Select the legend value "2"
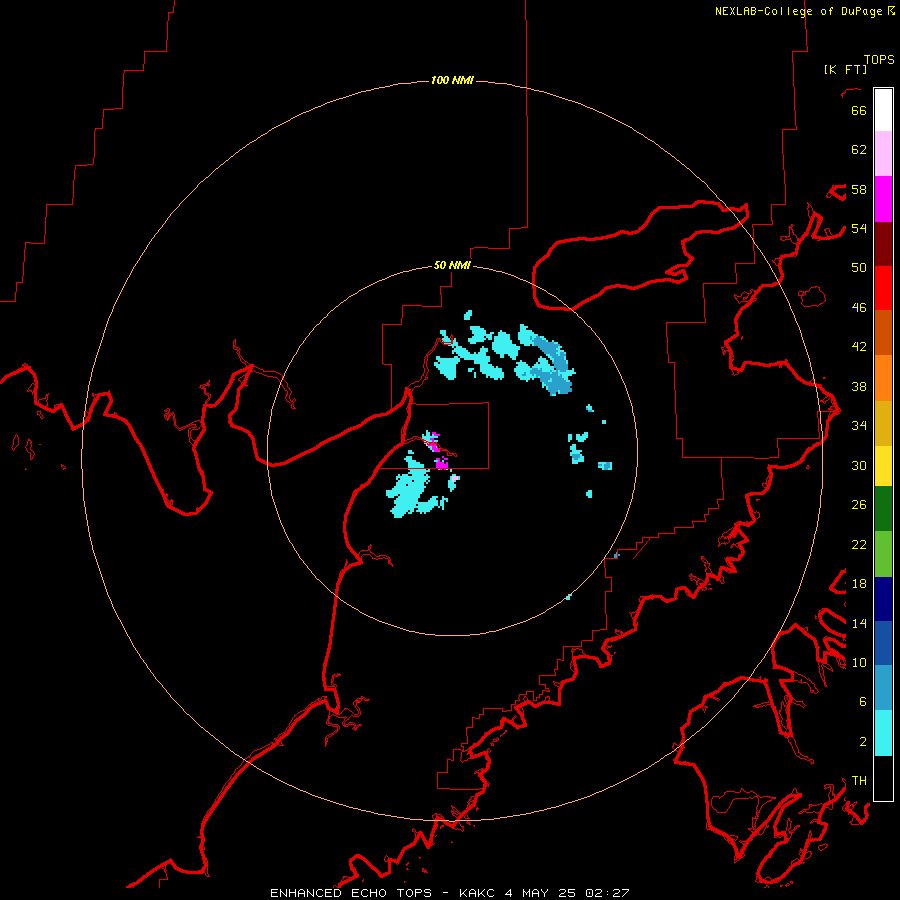This screenshot has width=900, height=900. point(863,742)
